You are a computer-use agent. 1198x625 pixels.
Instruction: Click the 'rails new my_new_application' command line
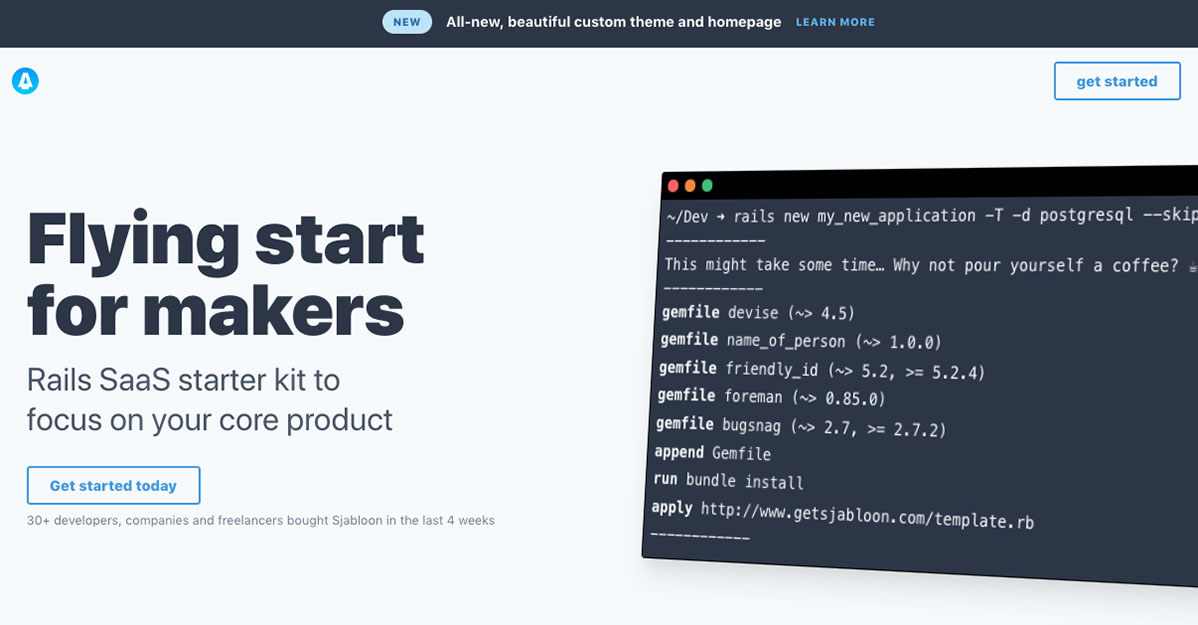pos(931,216)
